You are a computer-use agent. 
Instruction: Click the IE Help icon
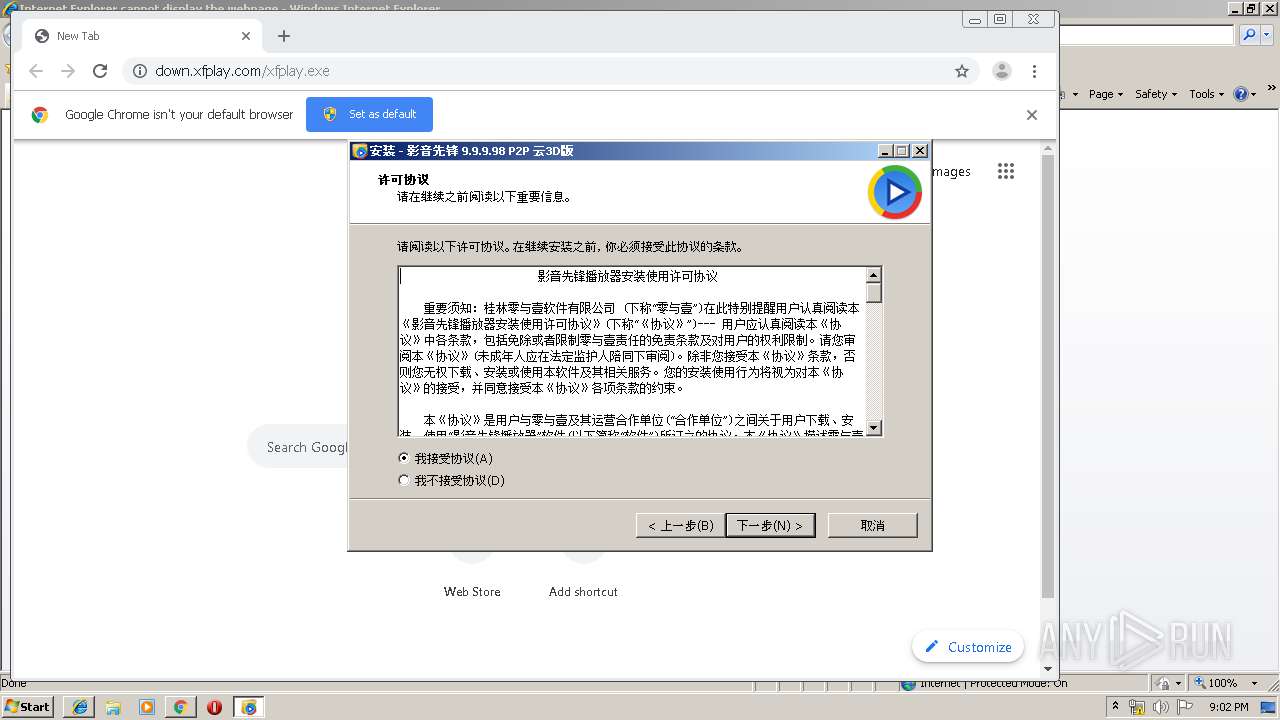(x=1240, y=94)
